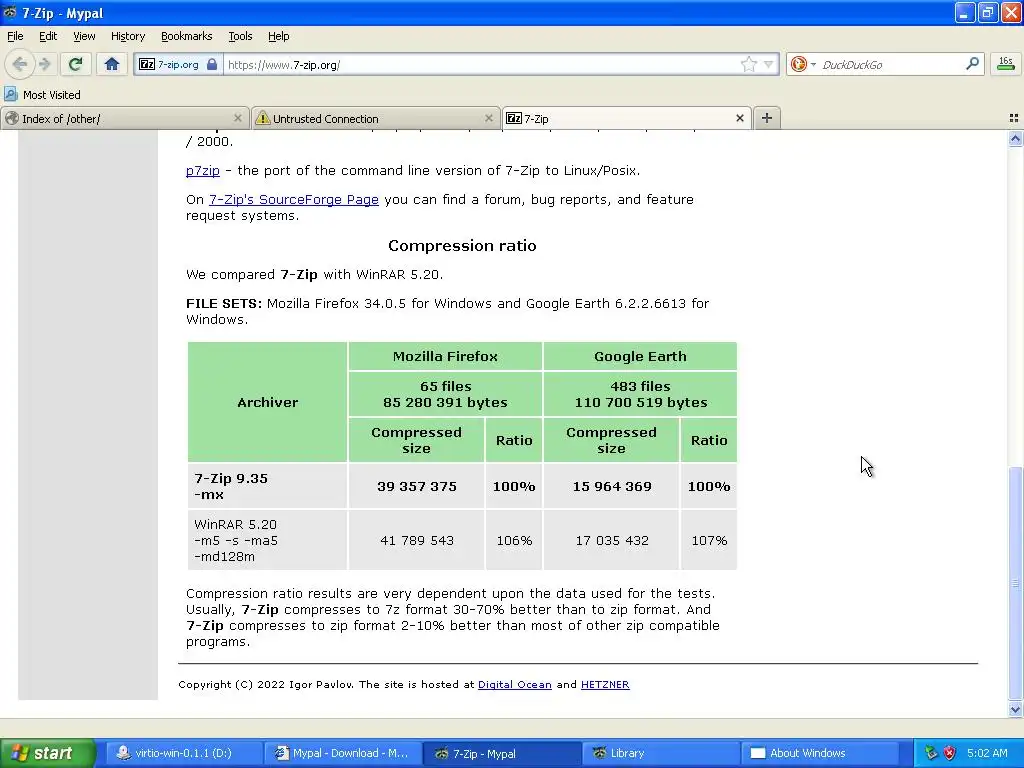
Task: Go forward with the Forward arrow button
Action: 44,64
